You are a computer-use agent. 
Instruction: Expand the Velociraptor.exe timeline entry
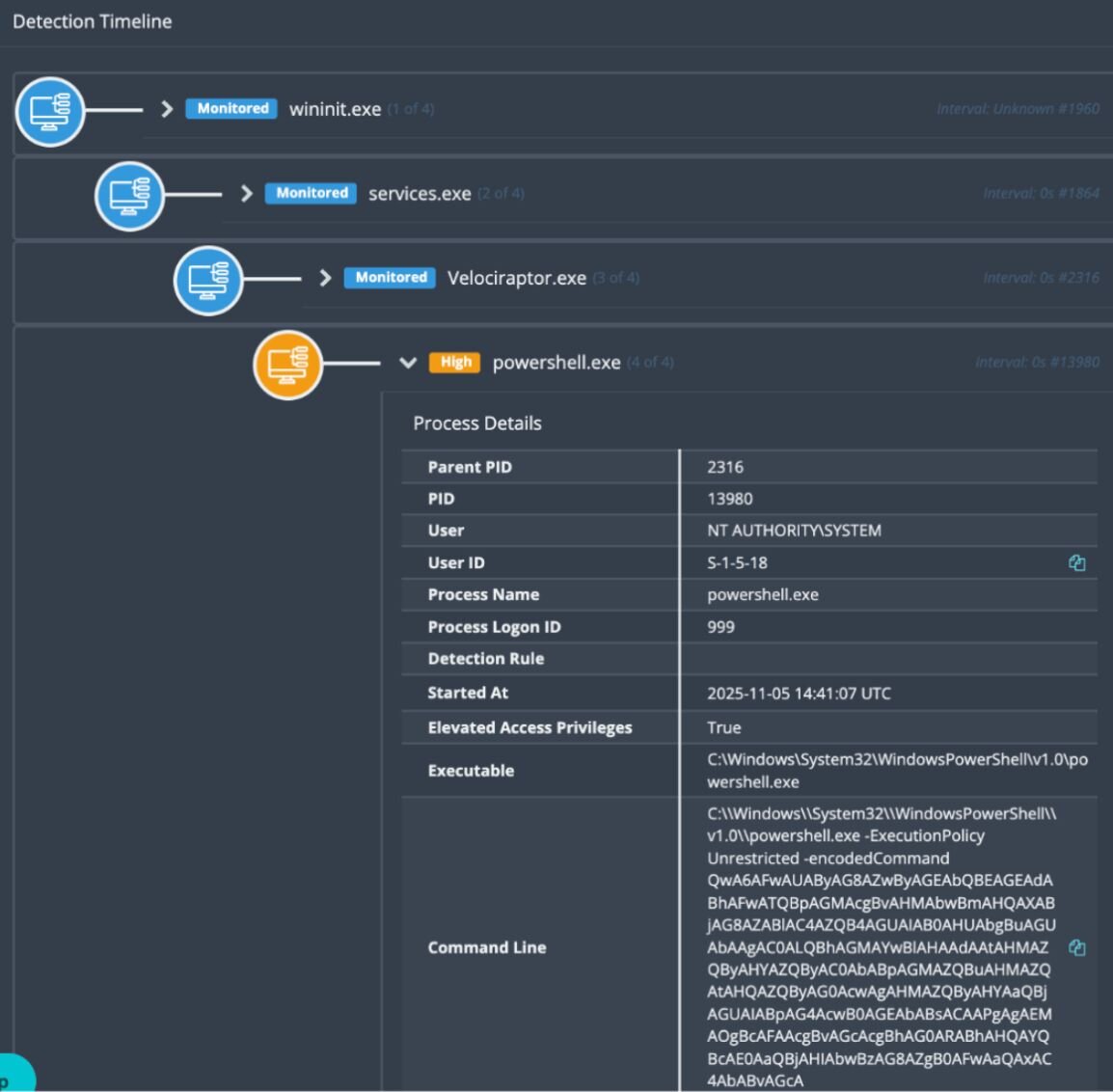[325, 278]
